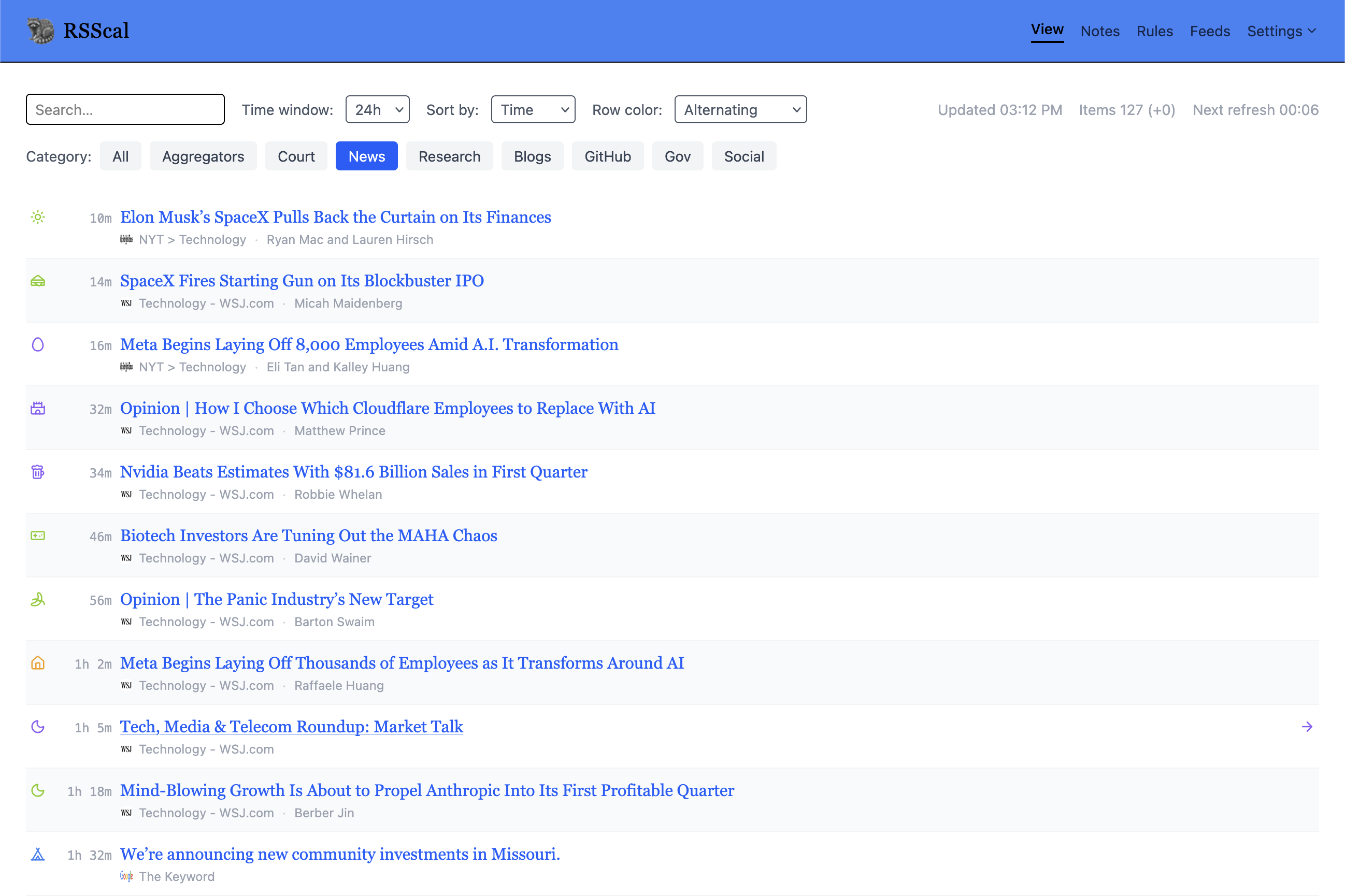
Task: Filter by Social category
Action: point(743,156)
